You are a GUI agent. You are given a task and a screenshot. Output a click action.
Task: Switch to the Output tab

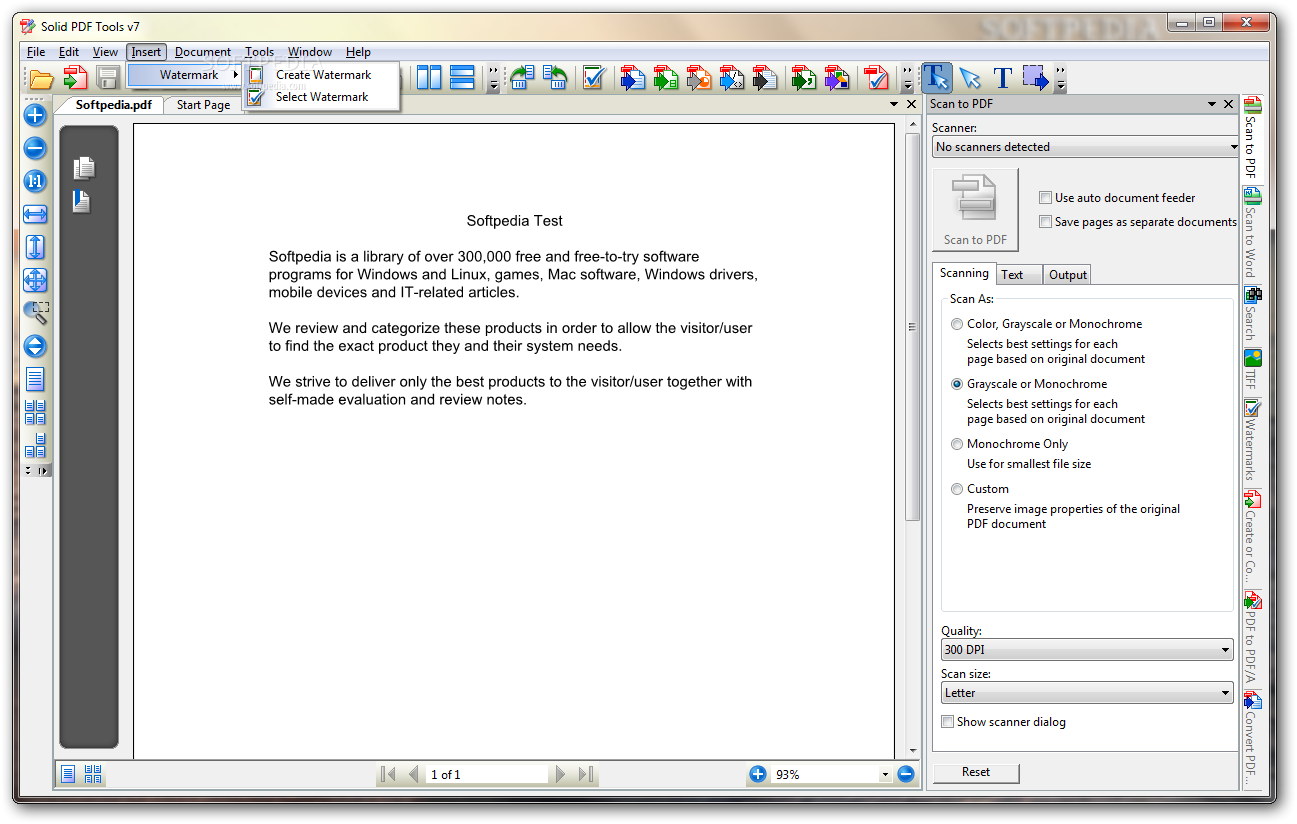tap(1067, 275)
